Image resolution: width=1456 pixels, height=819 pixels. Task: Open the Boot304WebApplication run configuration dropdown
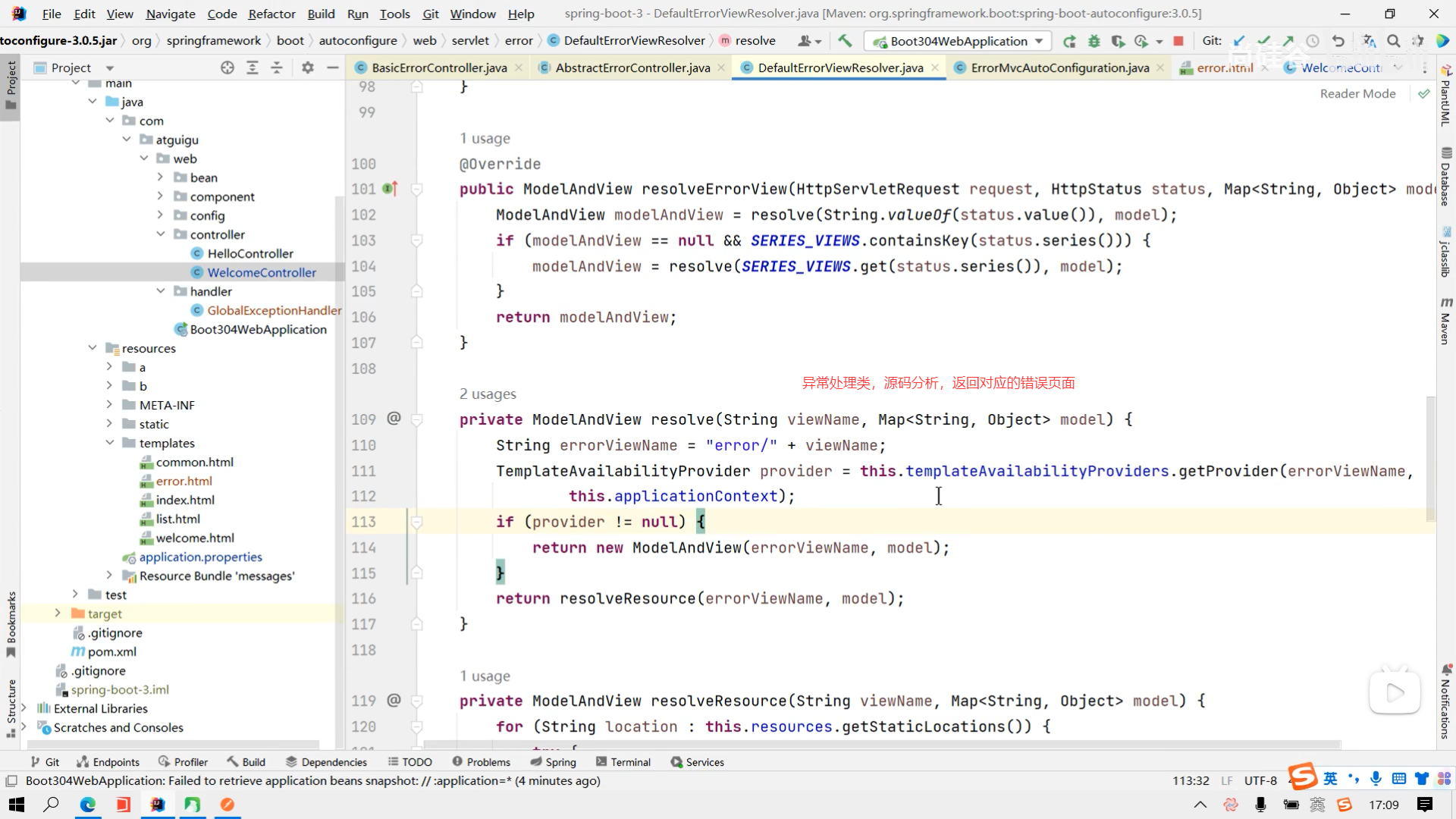(x=959, y=41)
